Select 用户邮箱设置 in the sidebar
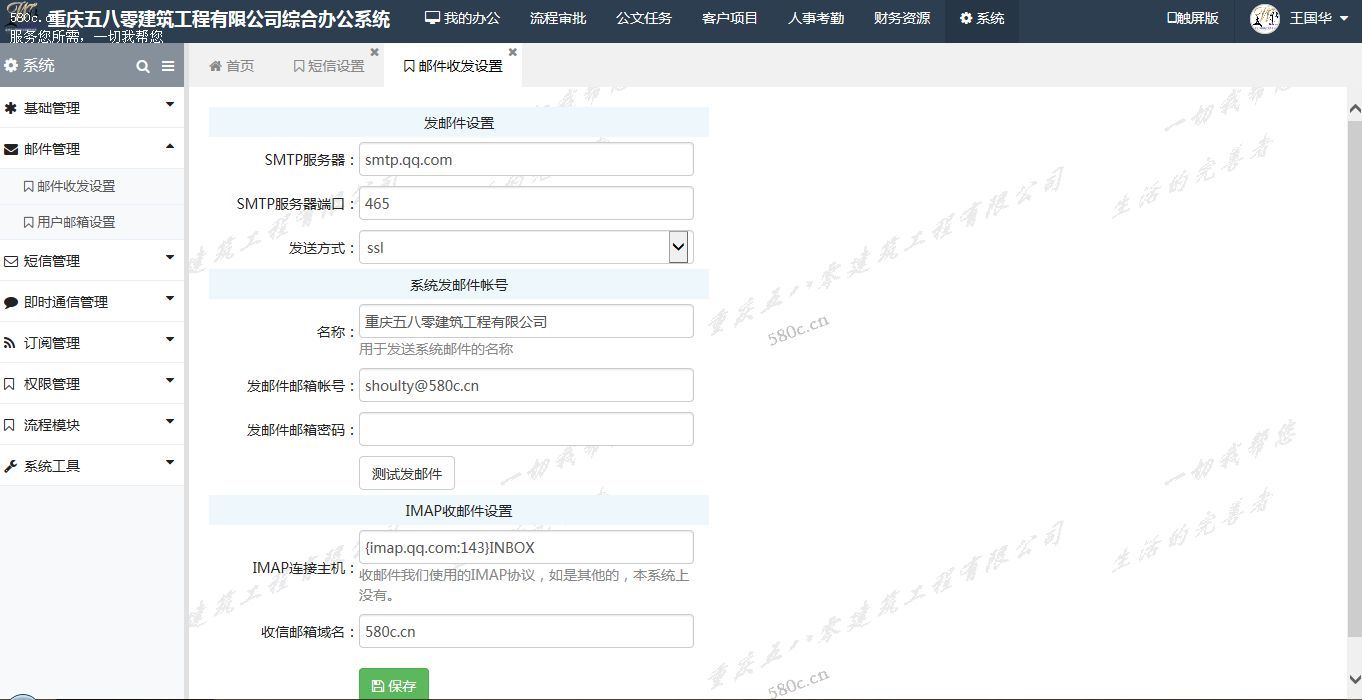This screenshot has width=1362, height=700. pos(76,222)
